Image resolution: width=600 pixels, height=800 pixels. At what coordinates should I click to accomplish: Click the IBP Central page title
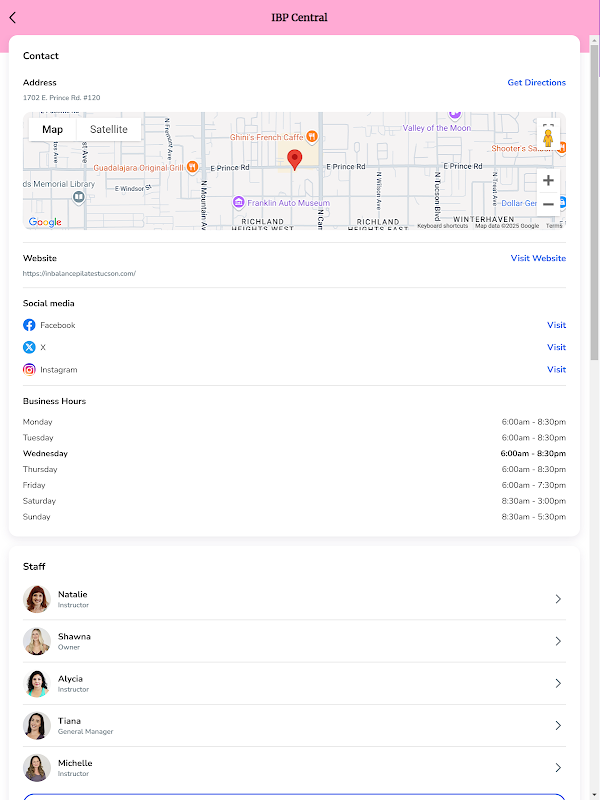click(x=299, y=17)
